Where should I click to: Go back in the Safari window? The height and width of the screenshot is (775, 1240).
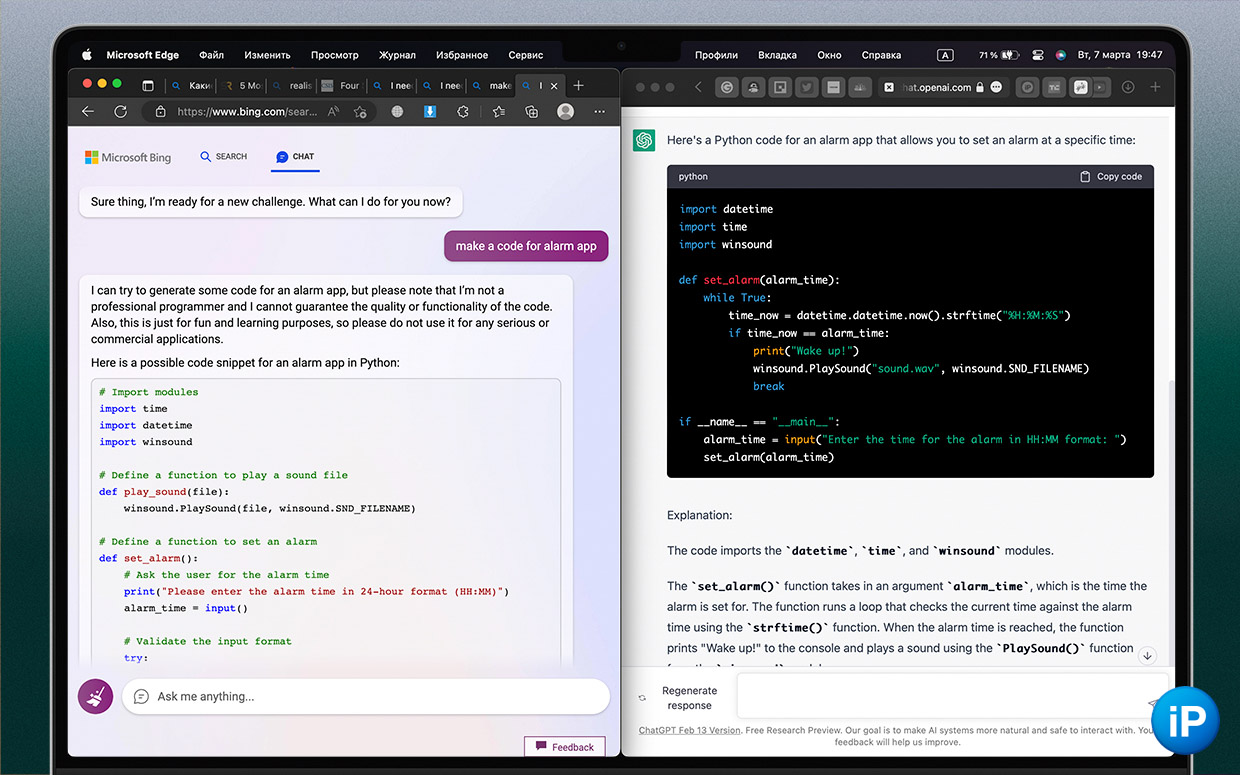click(698, 87)
